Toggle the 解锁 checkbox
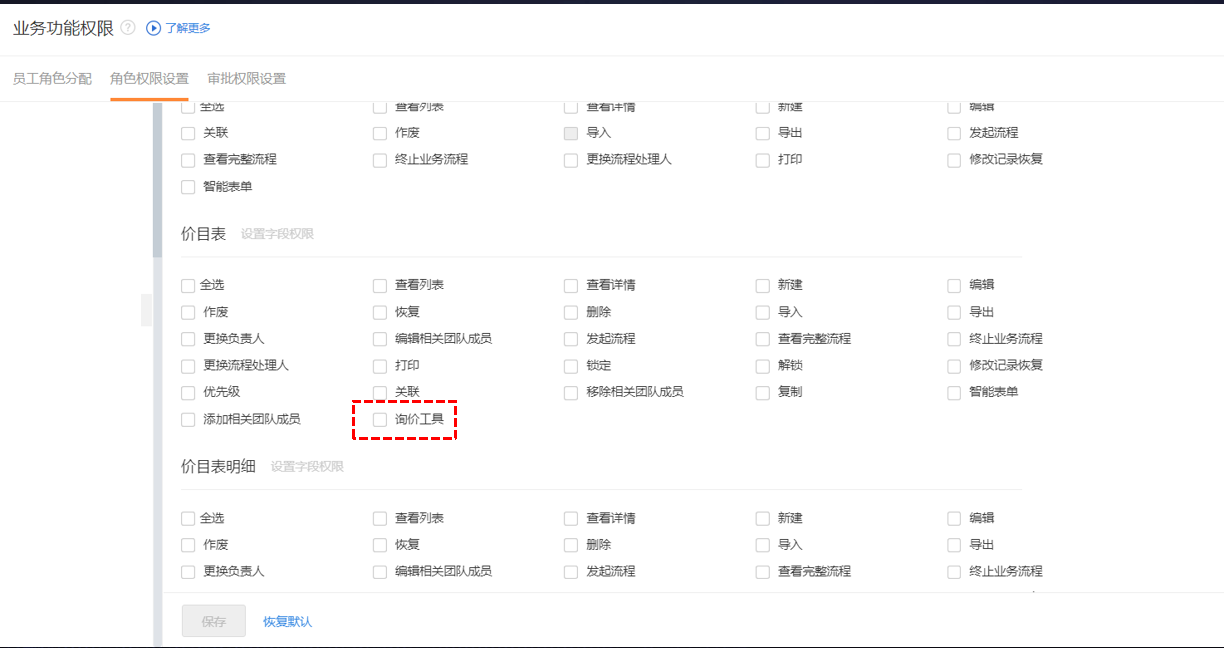The width and height of the screenshot is (1224, 648). 763,366
